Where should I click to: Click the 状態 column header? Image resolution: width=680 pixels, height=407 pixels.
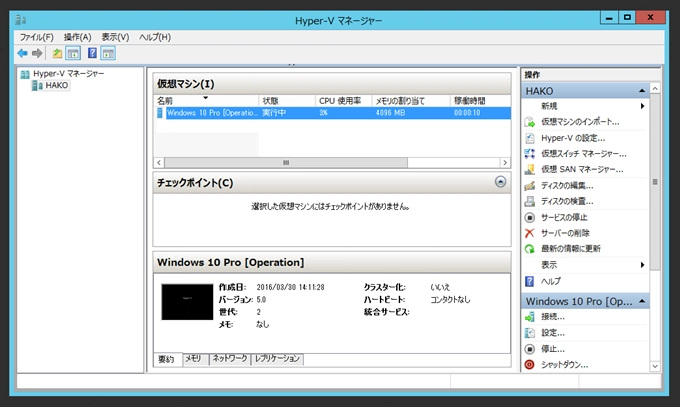coord(287,101)
